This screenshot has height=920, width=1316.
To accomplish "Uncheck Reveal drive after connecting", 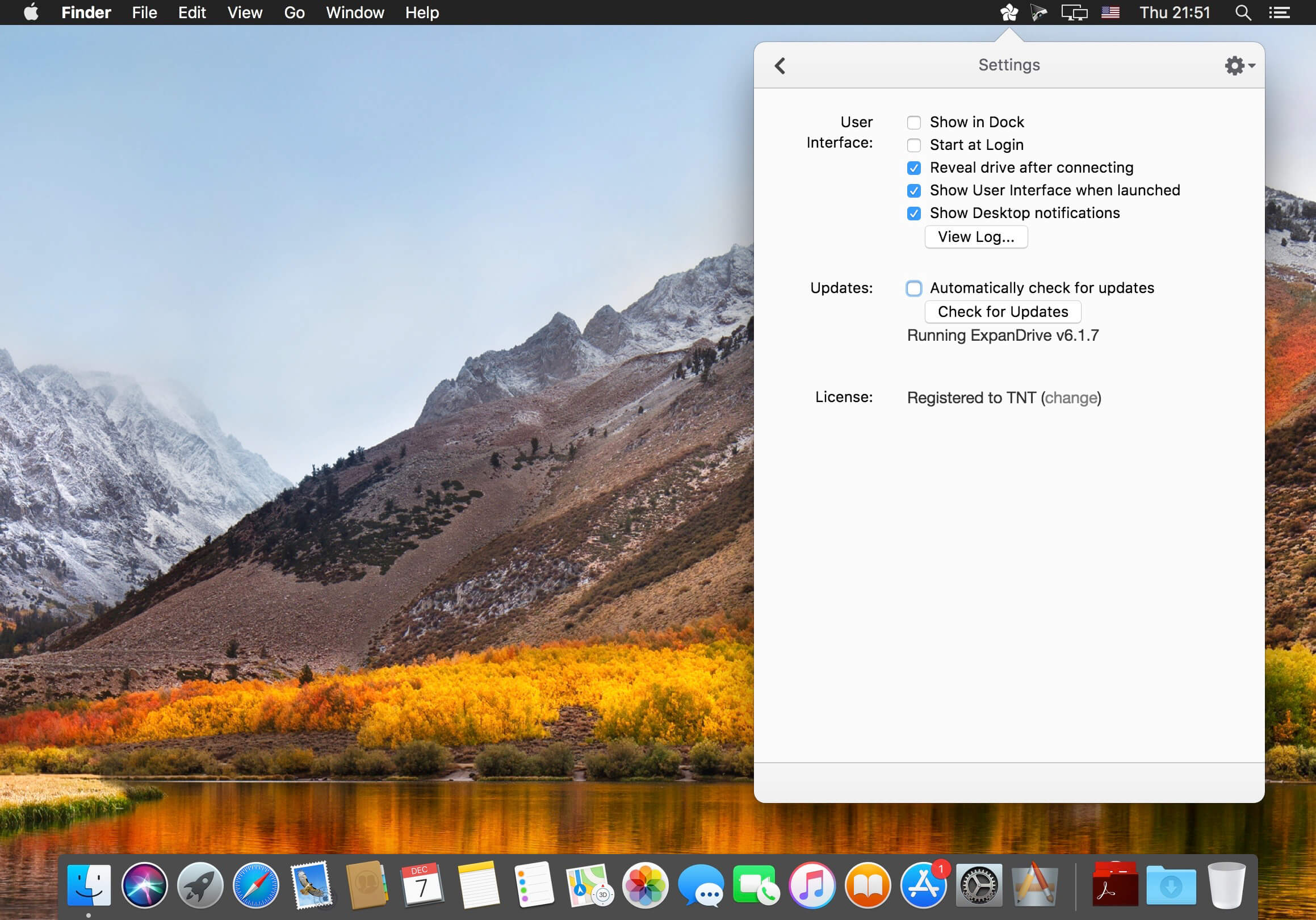I will [913, 168].
